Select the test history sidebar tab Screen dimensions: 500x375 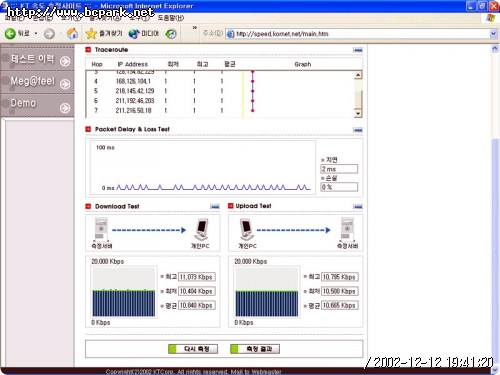pyautogui.click(x=37, y=60)
